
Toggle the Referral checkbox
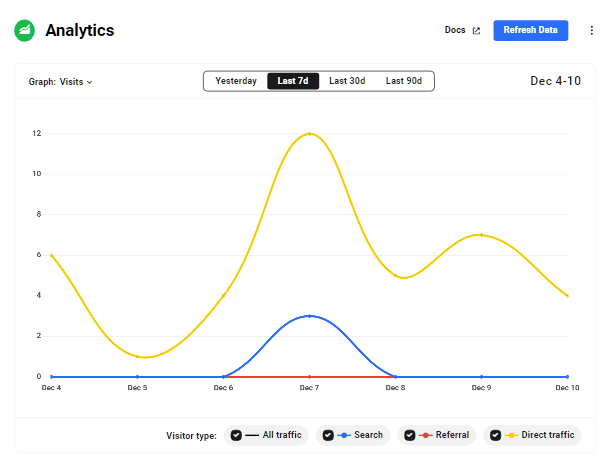pos(410,435)
